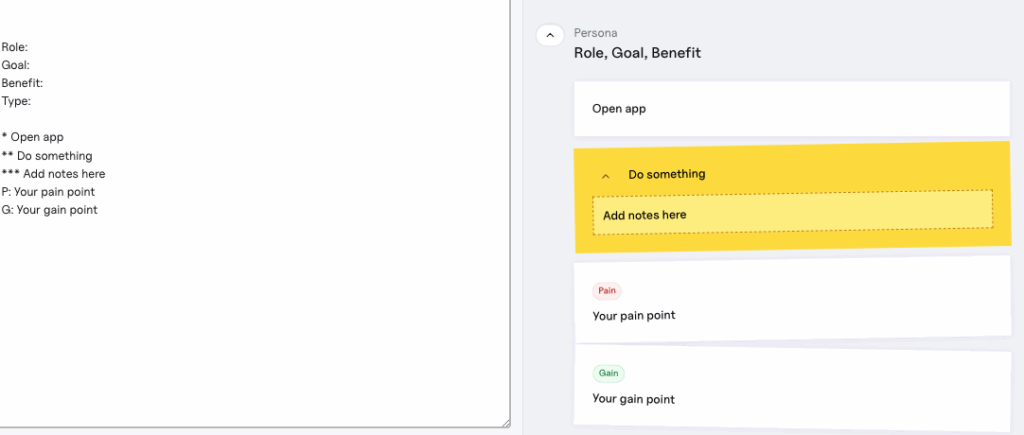Select "Your pain point" text in the preview card
This screenshot has height=435, width=1024.
(x=634, y=316)
